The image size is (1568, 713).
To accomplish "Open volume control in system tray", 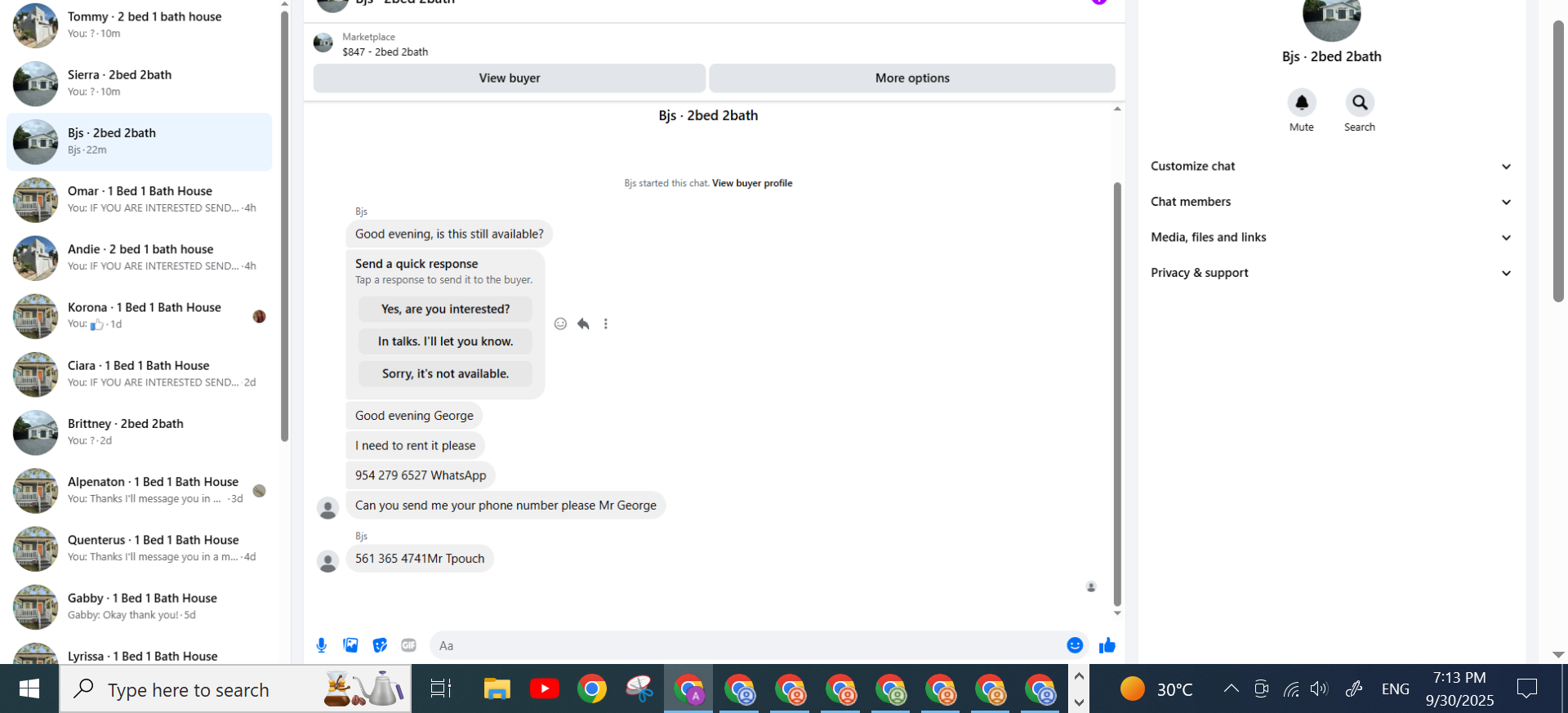I will click(1319, 688).
